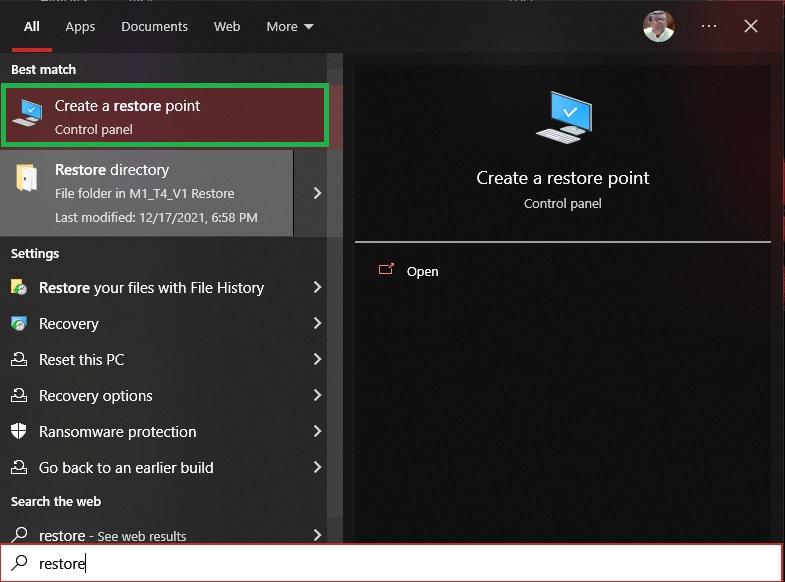Open Create a restore point result
Screen dimensions: 785x582
pyautogui.click(x=165, y=116)
